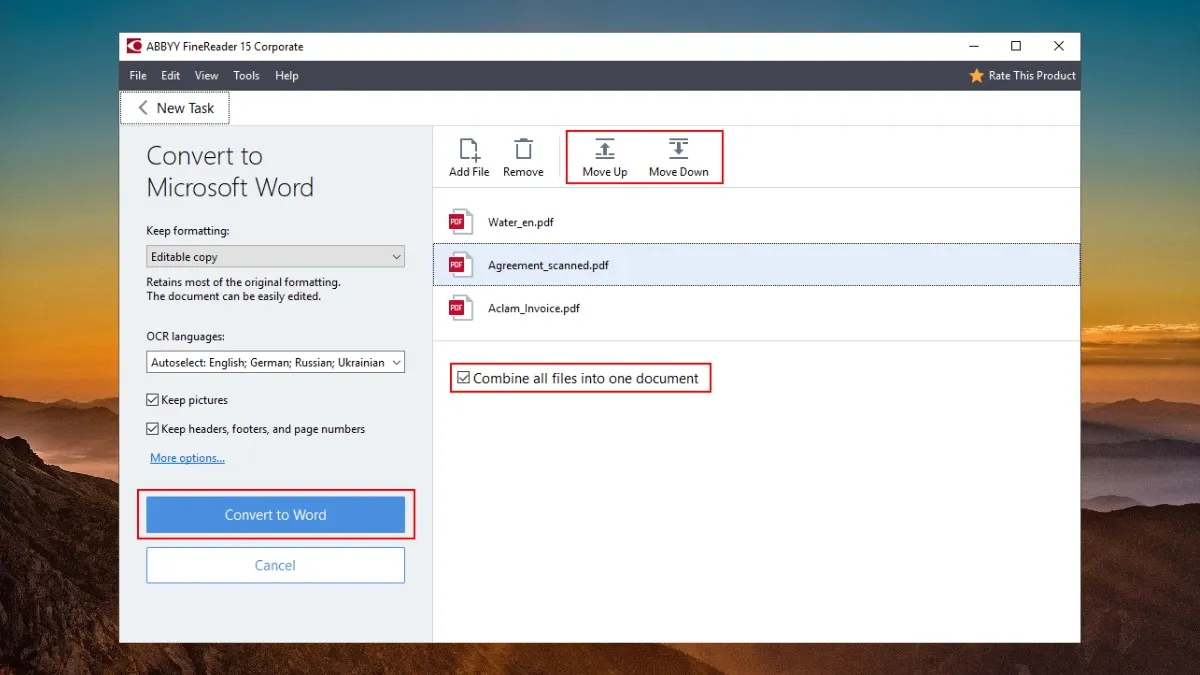Click the Add File icon
This screenshot has height=675, width=1200.
pos(468,150)
